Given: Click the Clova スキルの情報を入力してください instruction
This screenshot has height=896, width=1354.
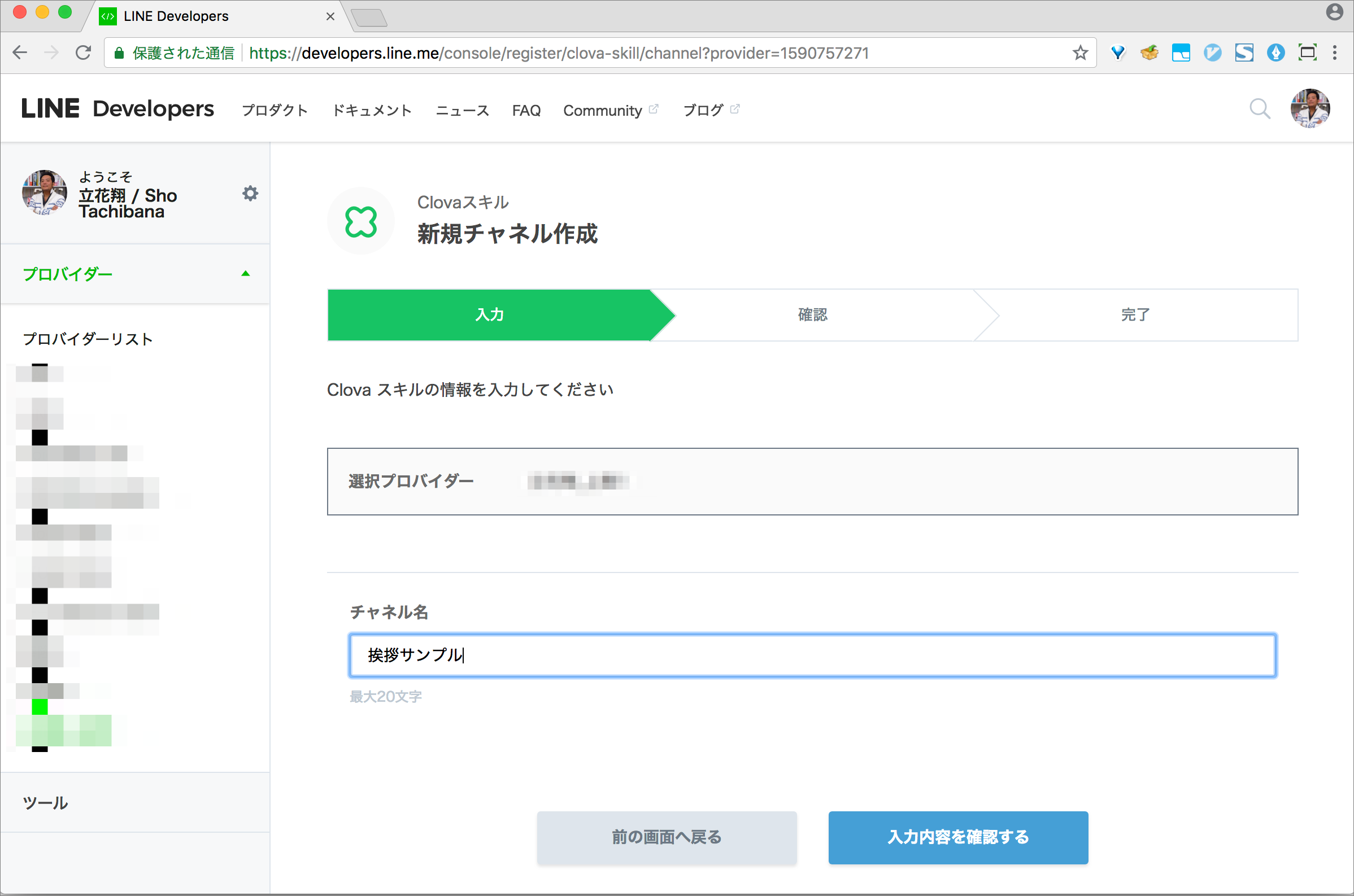Looking at the screenshot, I should [470, 390].
